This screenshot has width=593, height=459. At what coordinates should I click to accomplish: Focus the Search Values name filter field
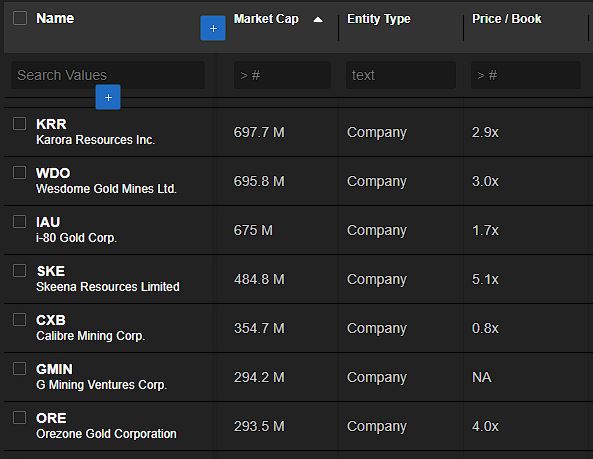click(108, 75)
